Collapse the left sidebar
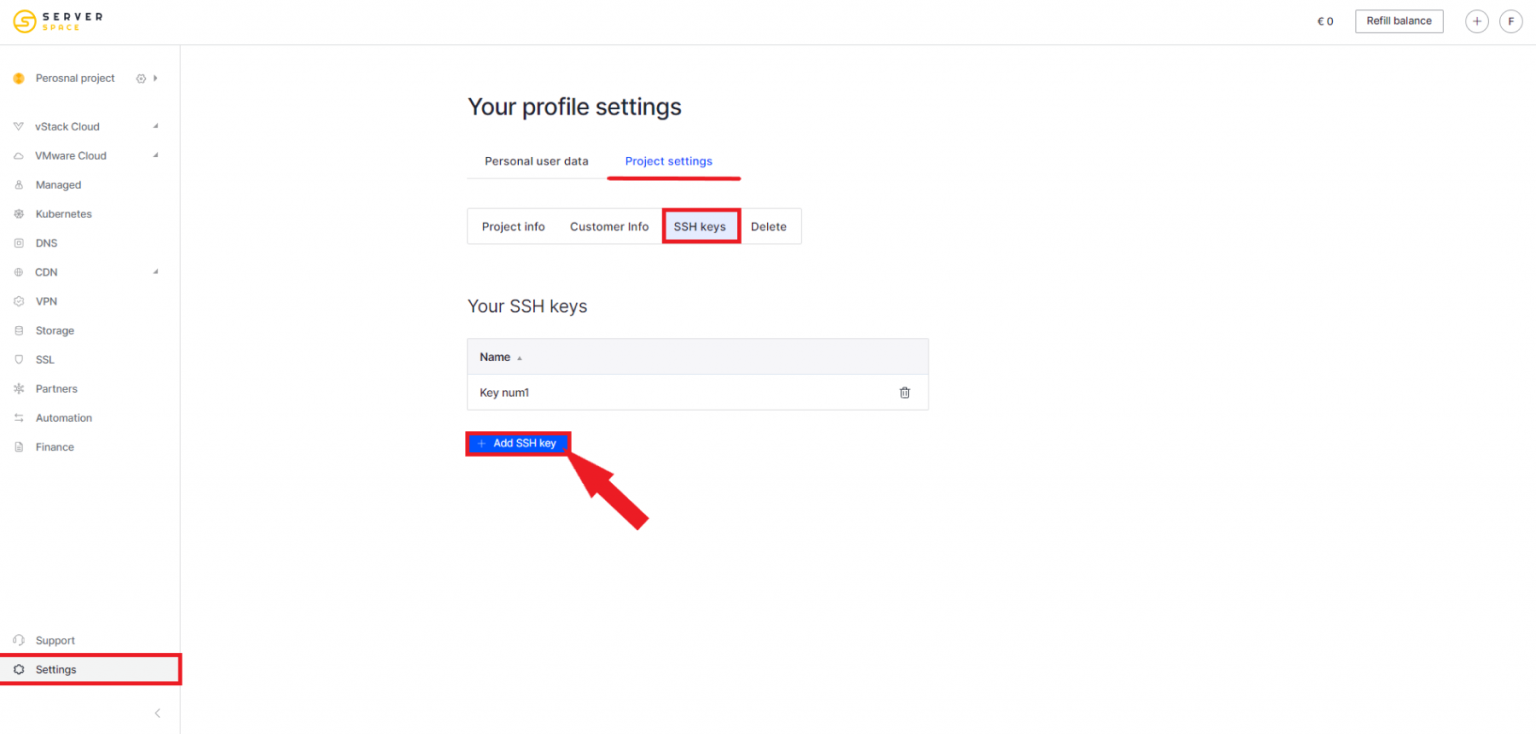Viewport: 1536px width, 734px height. click(157, 713)
